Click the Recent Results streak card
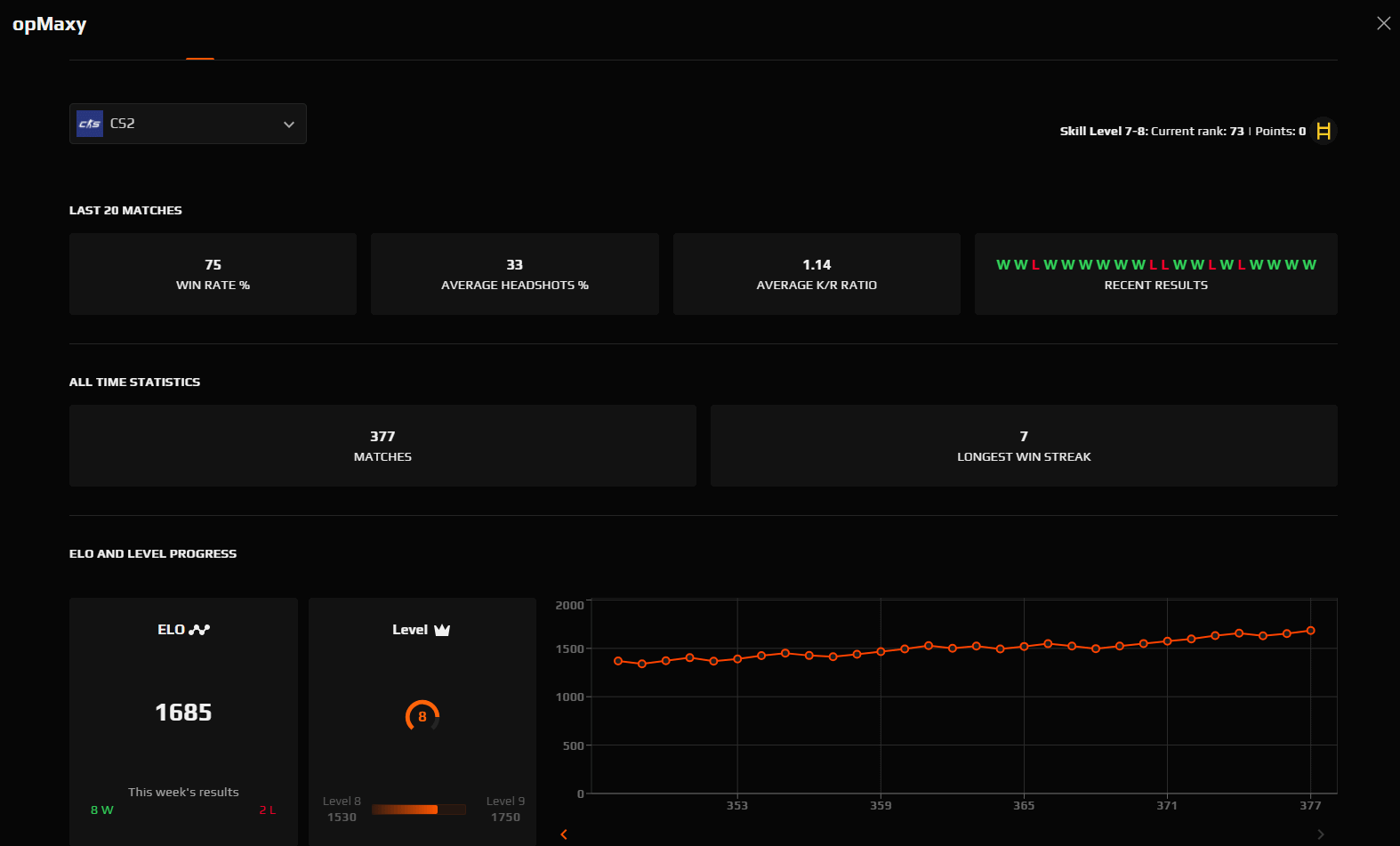The height and width of the screenshot is (846, 1400). [1156, 274]
